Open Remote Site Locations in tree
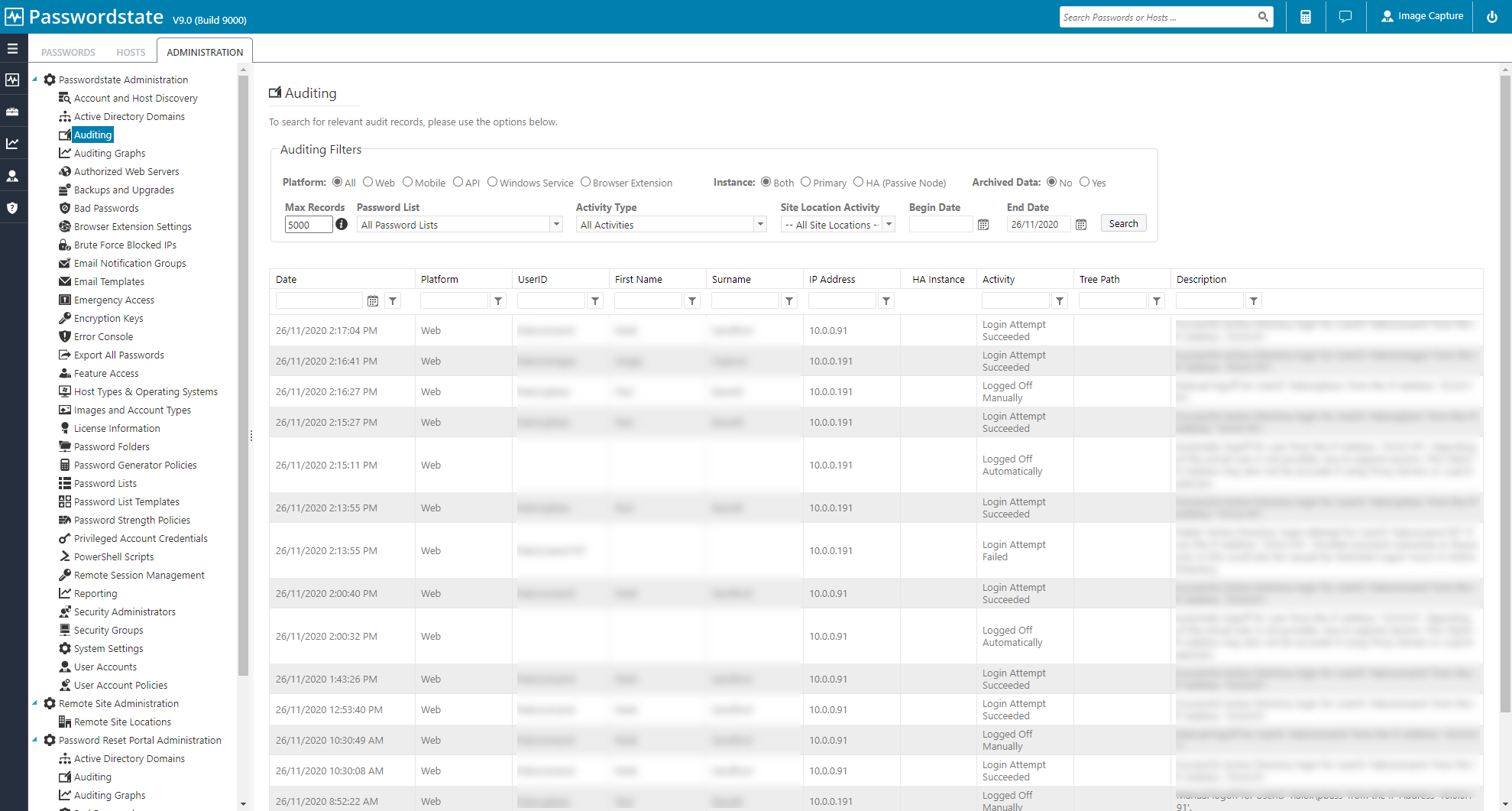 point(122,722)
